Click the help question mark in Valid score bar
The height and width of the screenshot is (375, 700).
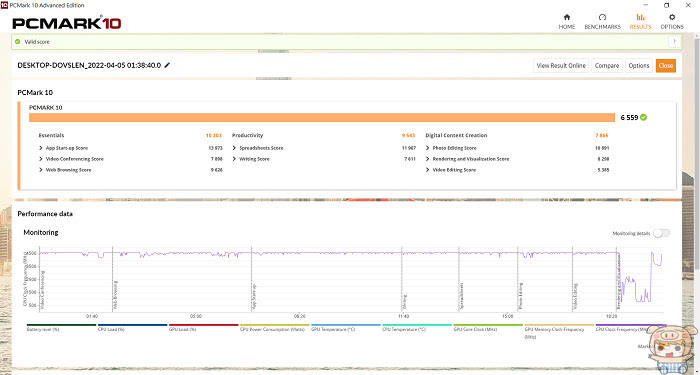point(674,42)
